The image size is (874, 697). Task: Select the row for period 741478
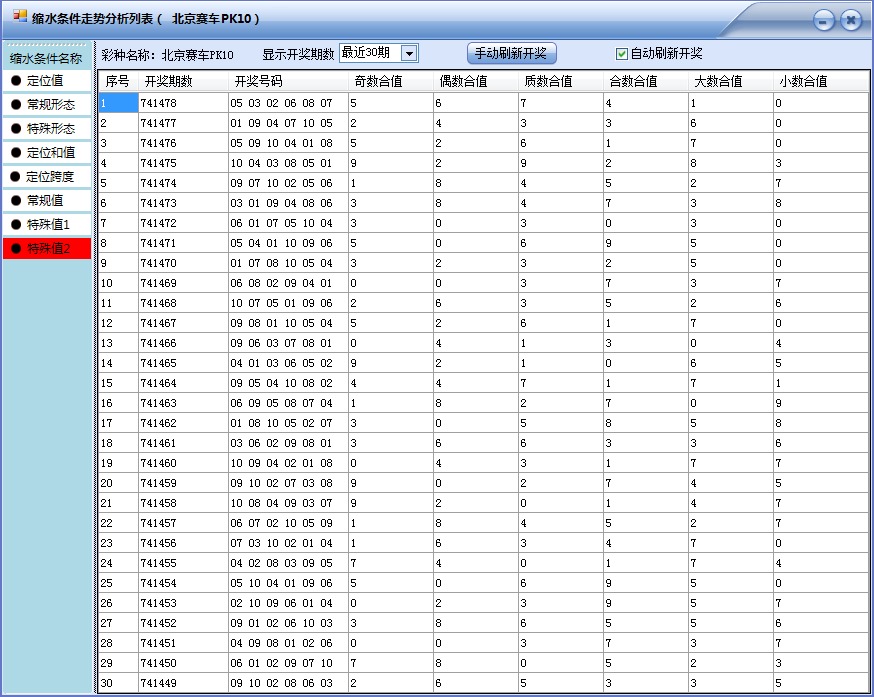tap(250, 103)
